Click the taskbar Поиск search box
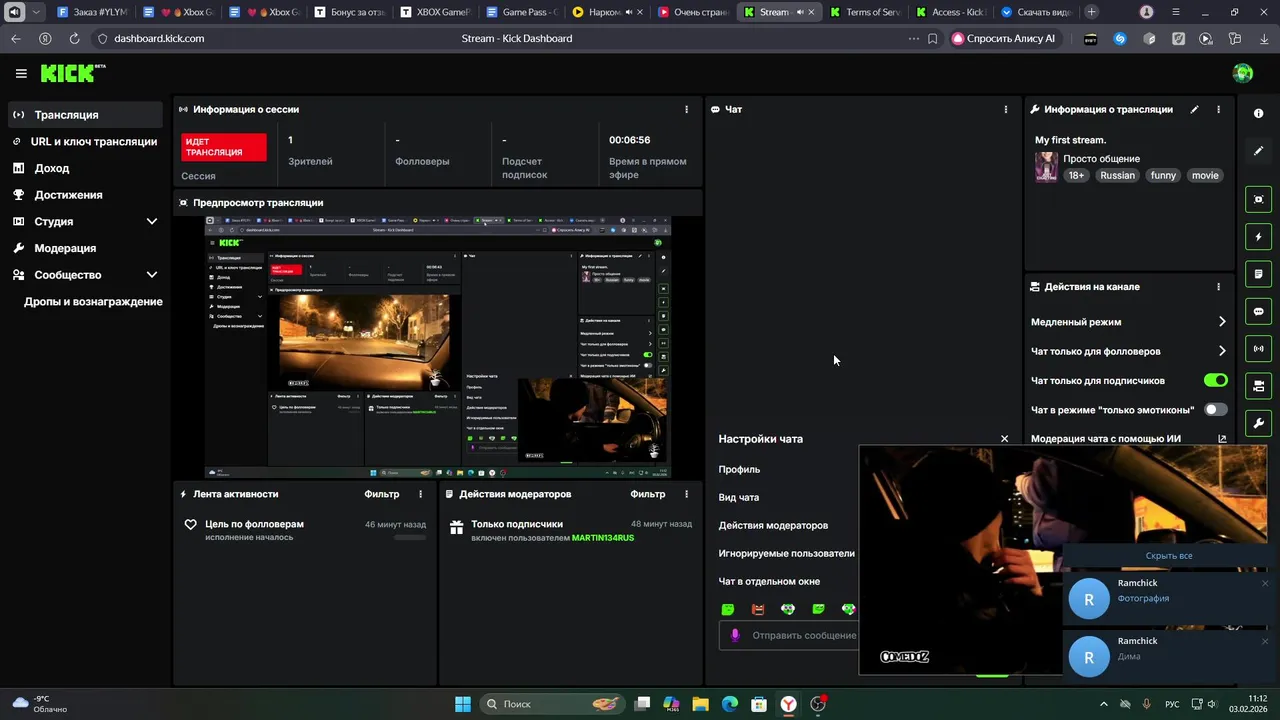Viewport: 1280px width, 720px height. pyautogui.click(x=552, y=704)
